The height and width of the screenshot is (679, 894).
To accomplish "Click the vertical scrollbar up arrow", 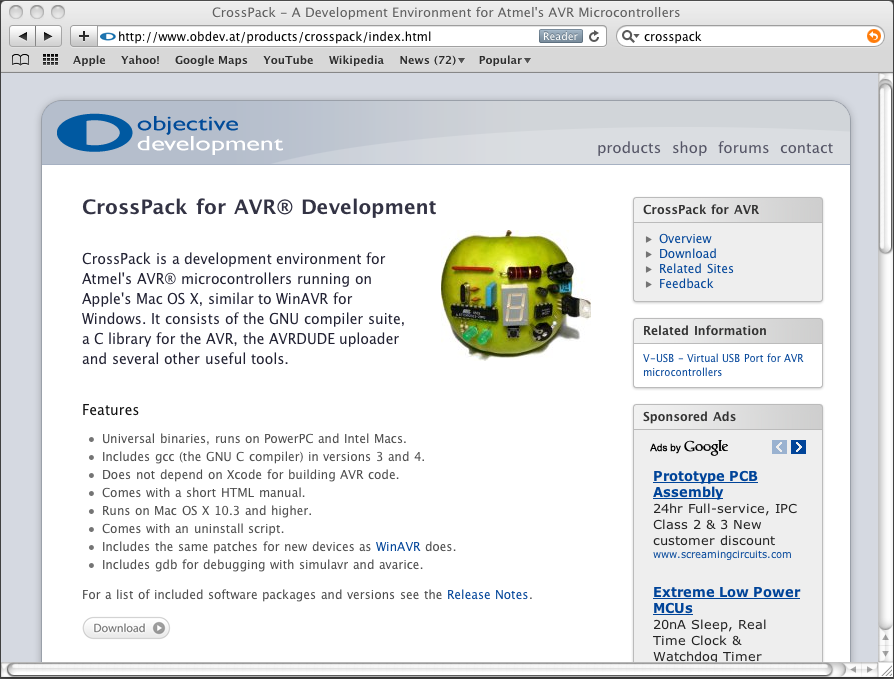I will [885, 638].
